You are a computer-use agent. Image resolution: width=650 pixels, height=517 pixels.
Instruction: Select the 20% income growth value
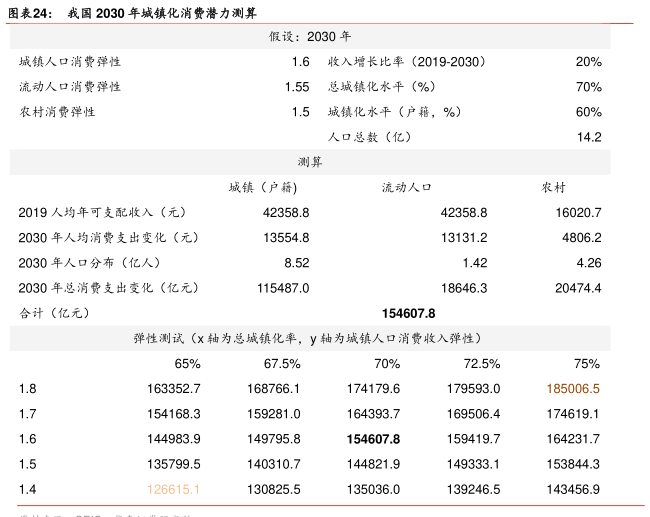588,62
